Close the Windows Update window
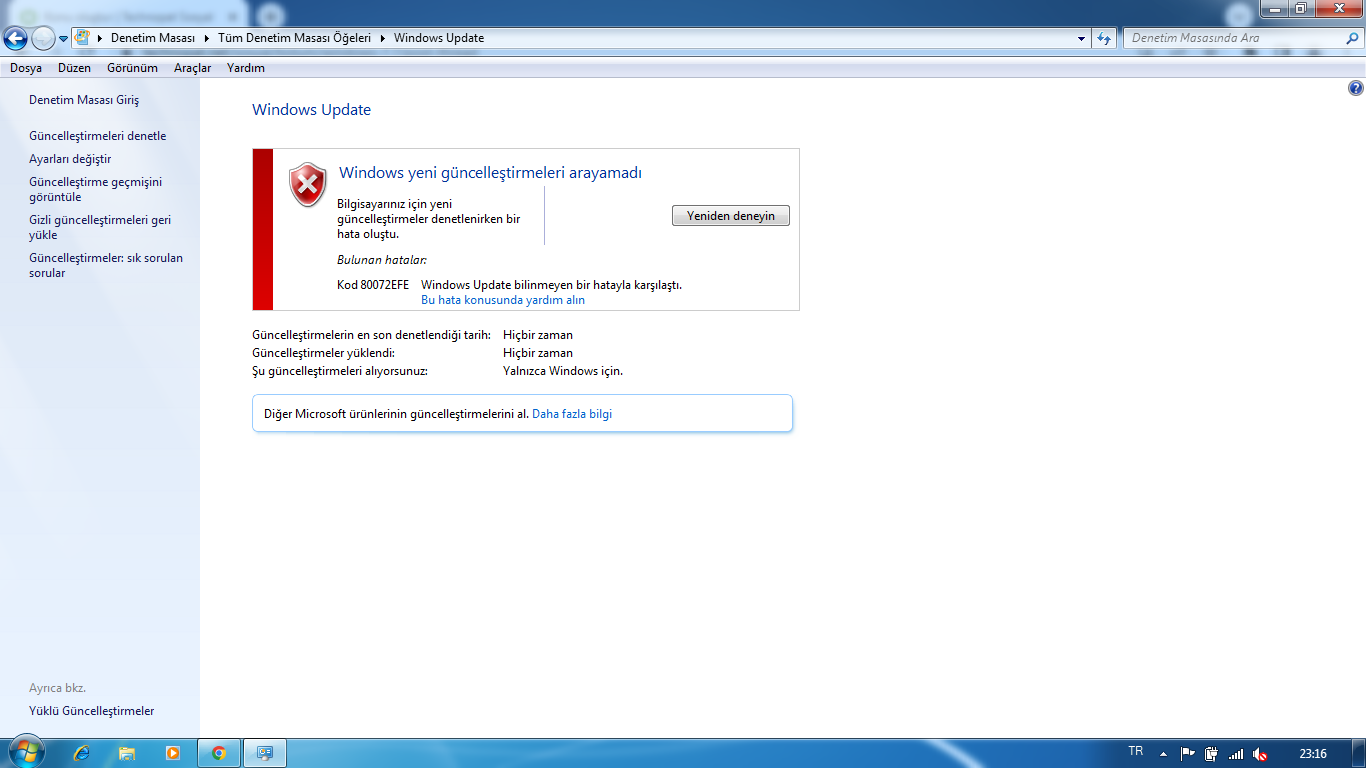1366x768 pixels. pos(1338,8)
